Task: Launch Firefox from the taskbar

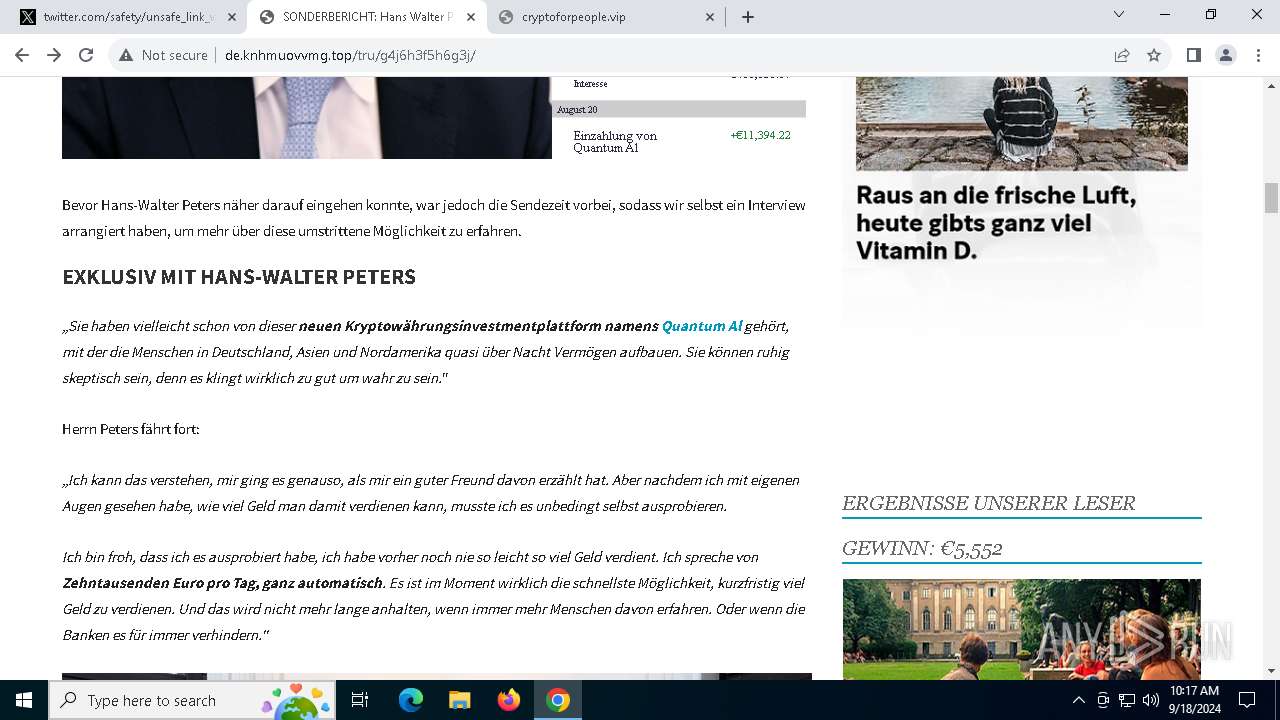Action: pos(509,700)
